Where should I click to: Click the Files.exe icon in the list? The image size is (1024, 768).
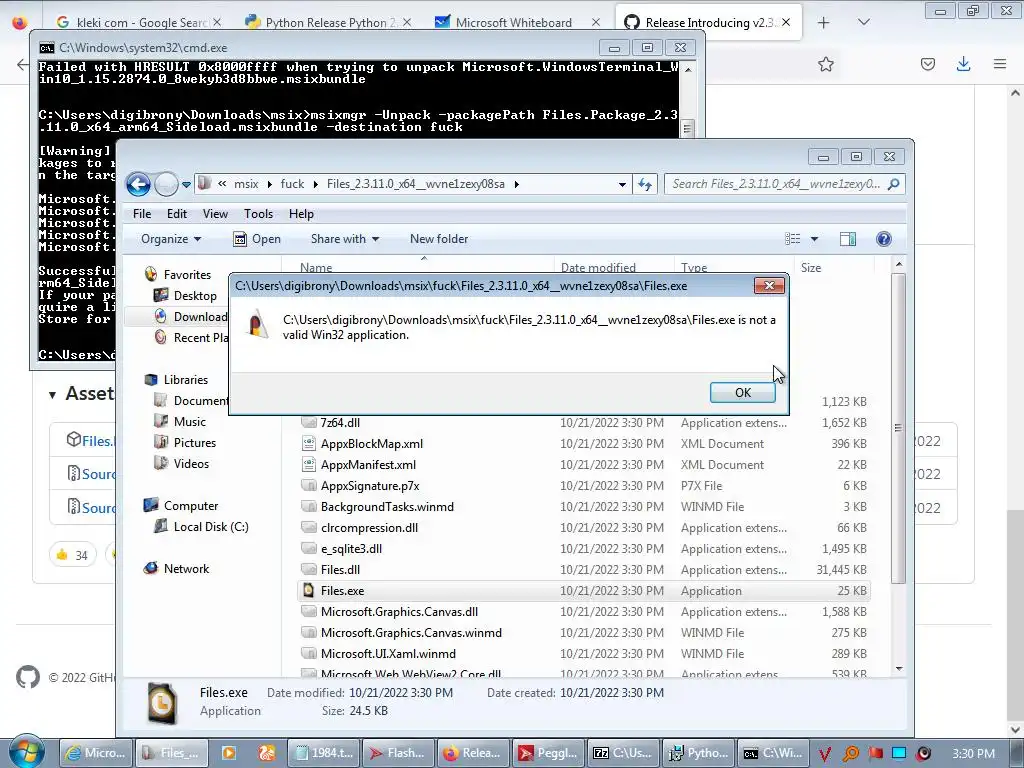tap(308, 590)
